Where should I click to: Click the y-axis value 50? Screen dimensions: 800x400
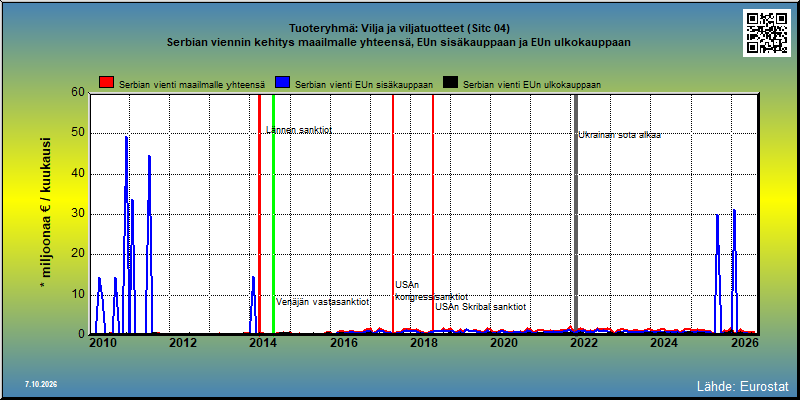pos(78,133)
